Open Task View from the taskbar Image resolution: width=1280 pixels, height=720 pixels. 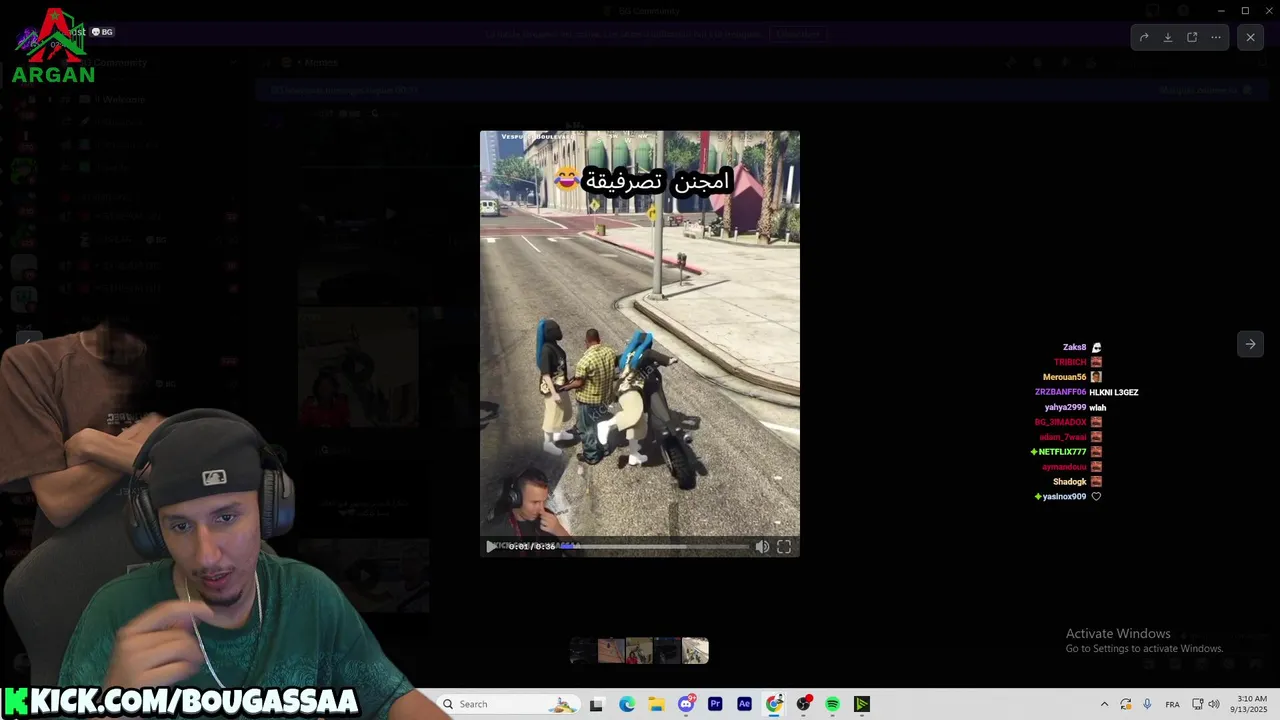point(596,704)
